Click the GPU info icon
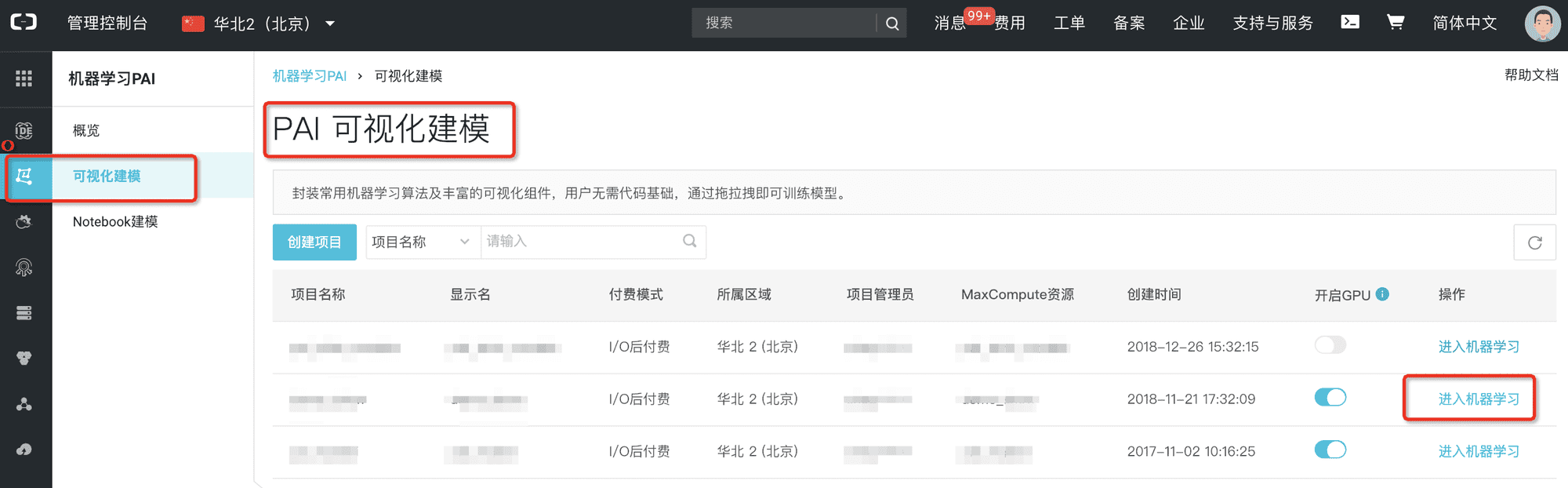This screenshot has width=1568, height=488. (x=1383, y=294)
